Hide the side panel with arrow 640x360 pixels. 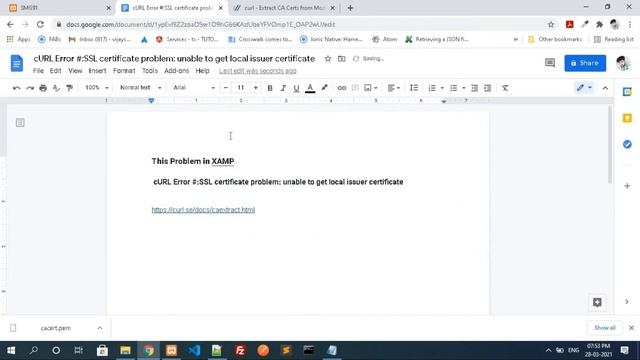627,302
